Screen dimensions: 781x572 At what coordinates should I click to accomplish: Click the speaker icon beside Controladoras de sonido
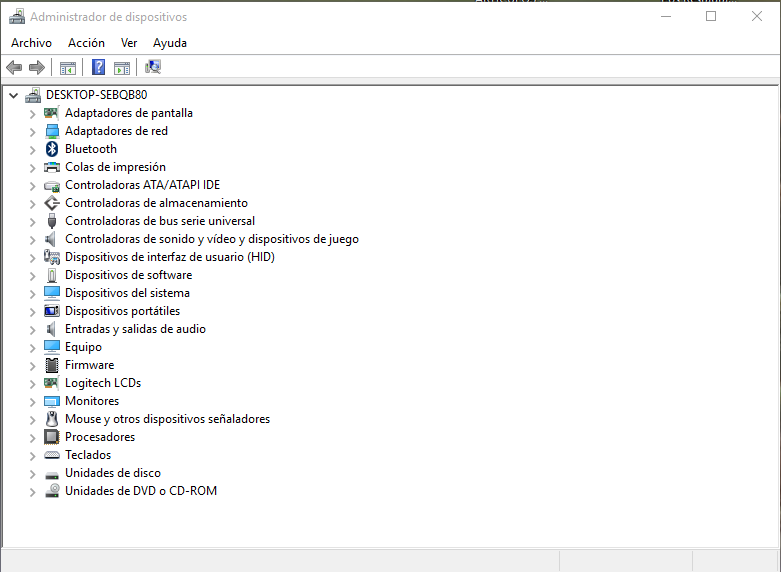click(x=51, y=239)
